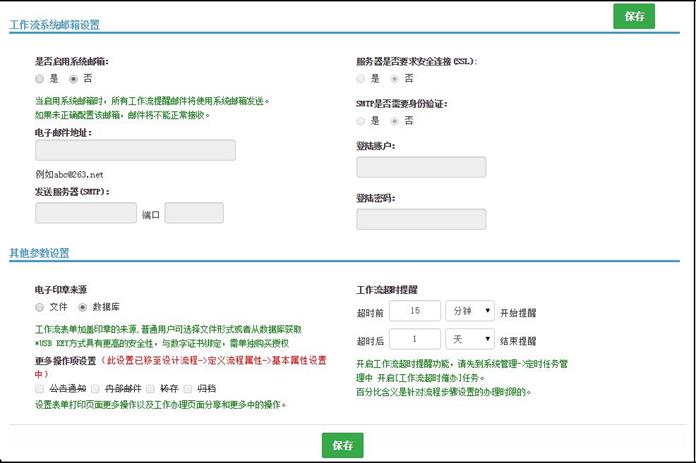
Task: Click the 超时前 value field showing 15
Action: point(415,311)
